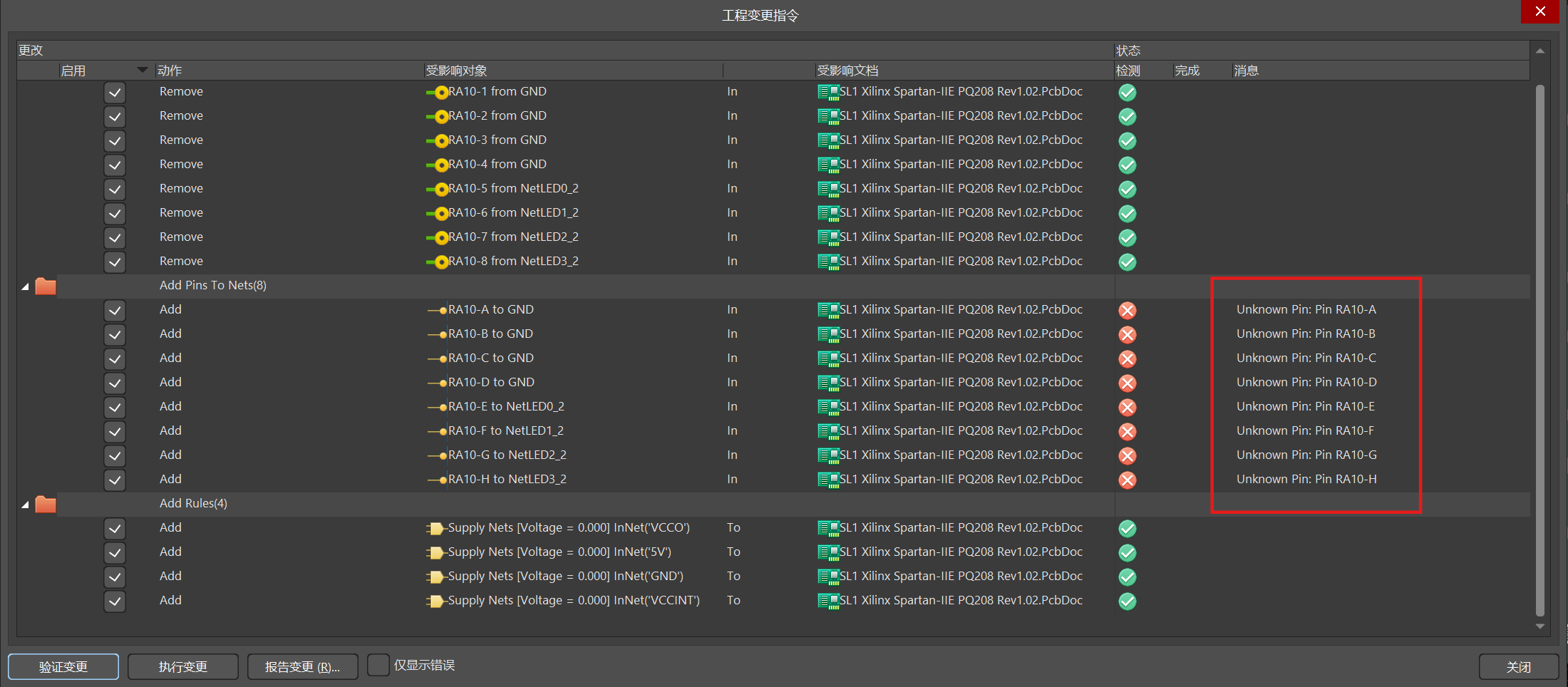
Task: Collapse the Add Rules(4) group
Action: [25, 505]
